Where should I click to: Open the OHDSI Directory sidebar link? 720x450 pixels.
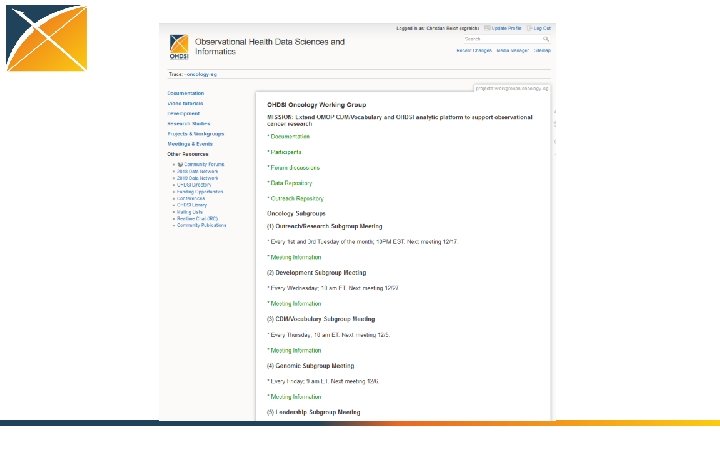tap(194, 185)
